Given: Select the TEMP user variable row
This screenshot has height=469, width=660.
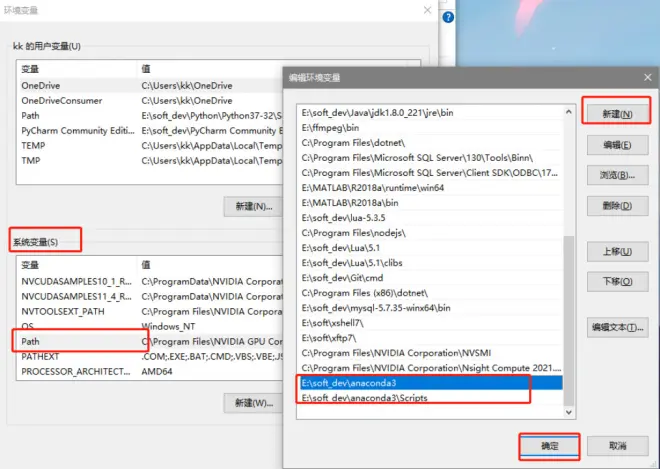Looking at the screenshot, I should click(x=151, y=146).
